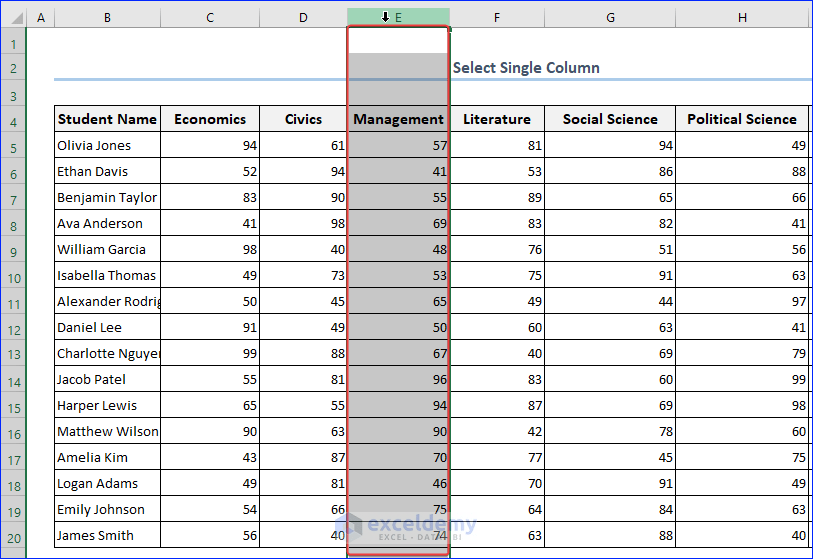Click the Social Science header cell

pos(610,119)
